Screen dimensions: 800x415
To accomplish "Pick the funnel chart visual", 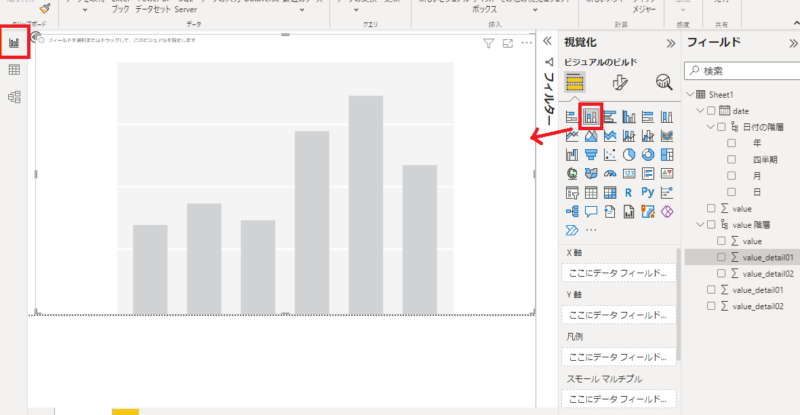I will [x=591, y=155].
